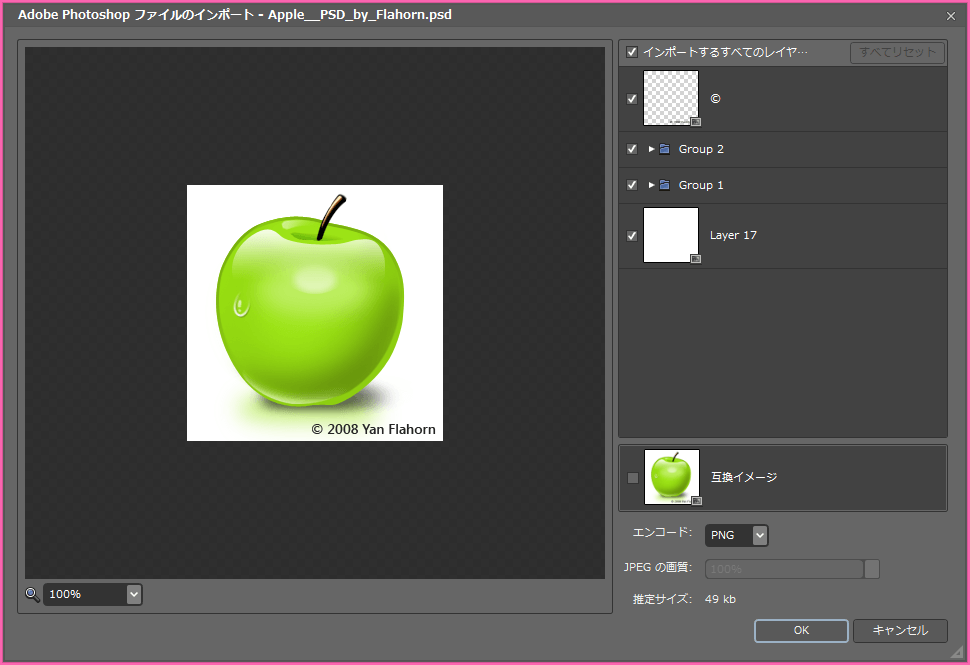The height and width of the screenshot is (665, 970).
Task: Toggle the Group 2 checkbox off
Action: 631,148
